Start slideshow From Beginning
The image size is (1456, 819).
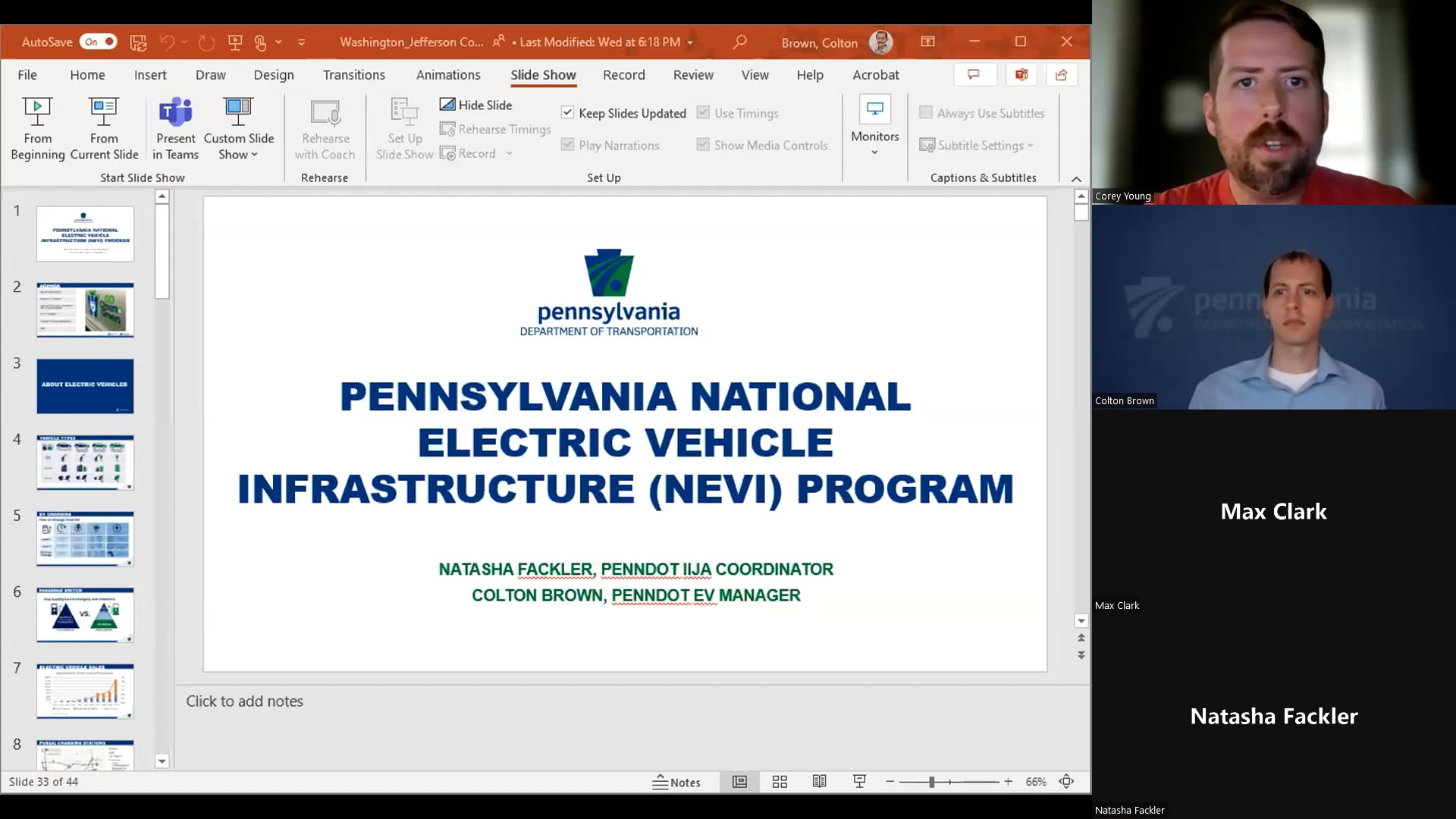37,129
